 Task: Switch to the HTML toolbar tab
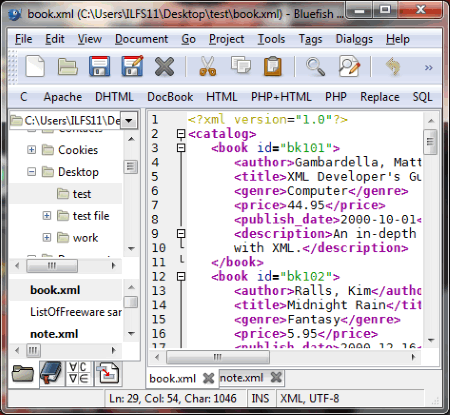tap(222, 97)
